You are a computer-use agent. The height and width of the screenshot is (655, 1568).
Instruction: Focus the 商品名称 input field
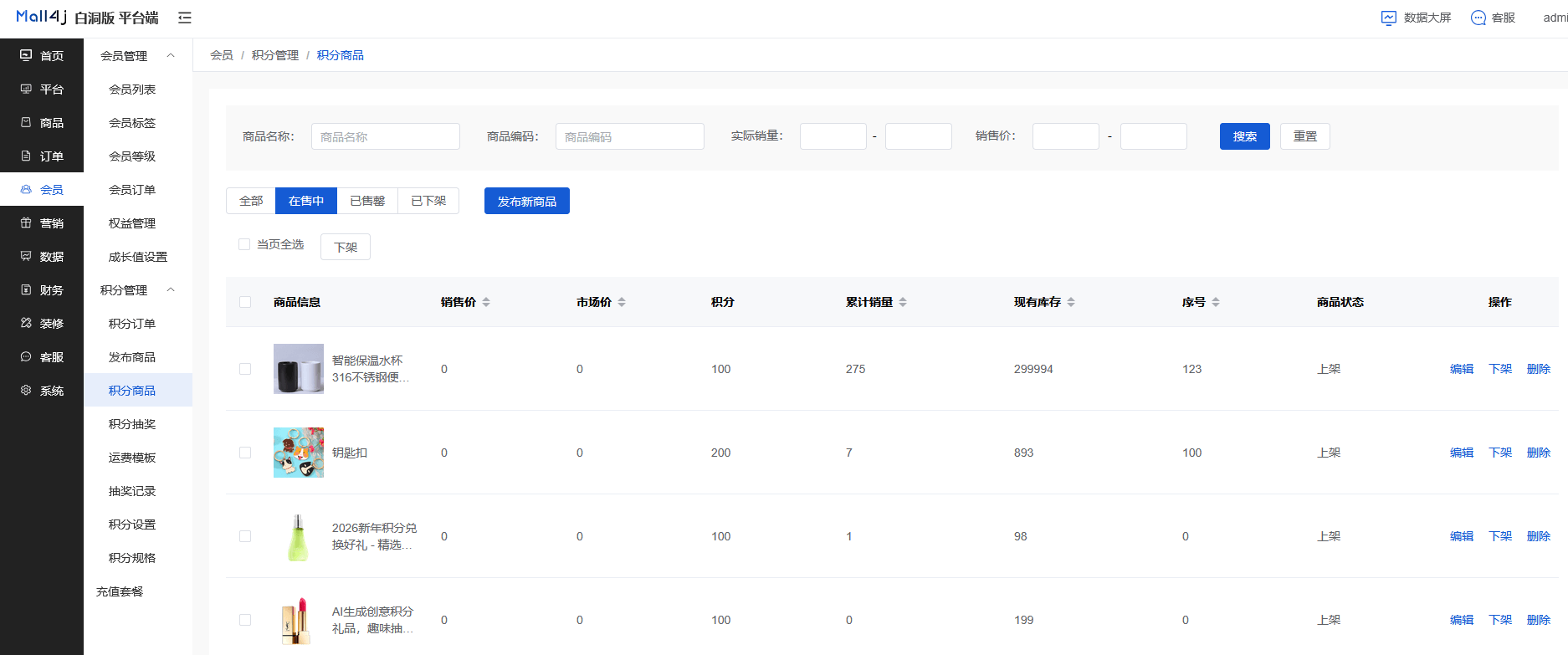tap(386, 136)
